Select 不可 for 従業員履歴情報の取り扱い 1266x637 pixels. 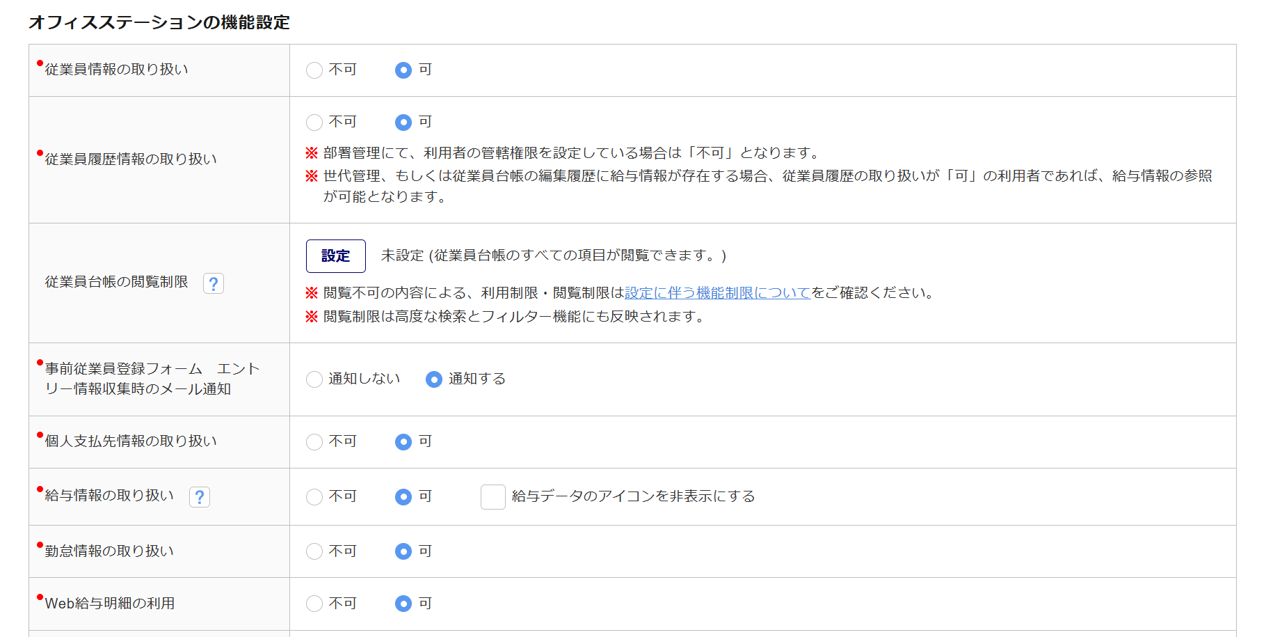314,122
